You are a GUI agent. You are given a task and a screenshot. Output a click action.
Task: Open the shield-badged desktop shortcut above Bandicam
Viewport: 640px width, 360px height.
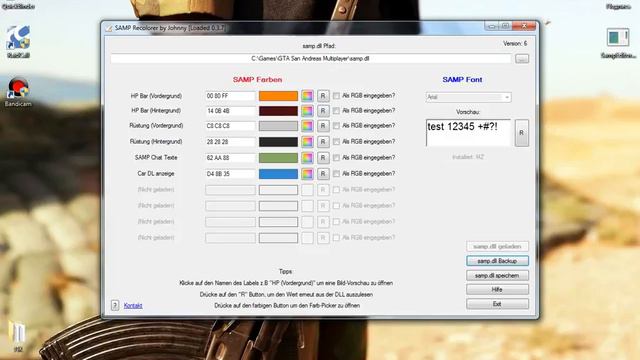(x=18, y=41)
